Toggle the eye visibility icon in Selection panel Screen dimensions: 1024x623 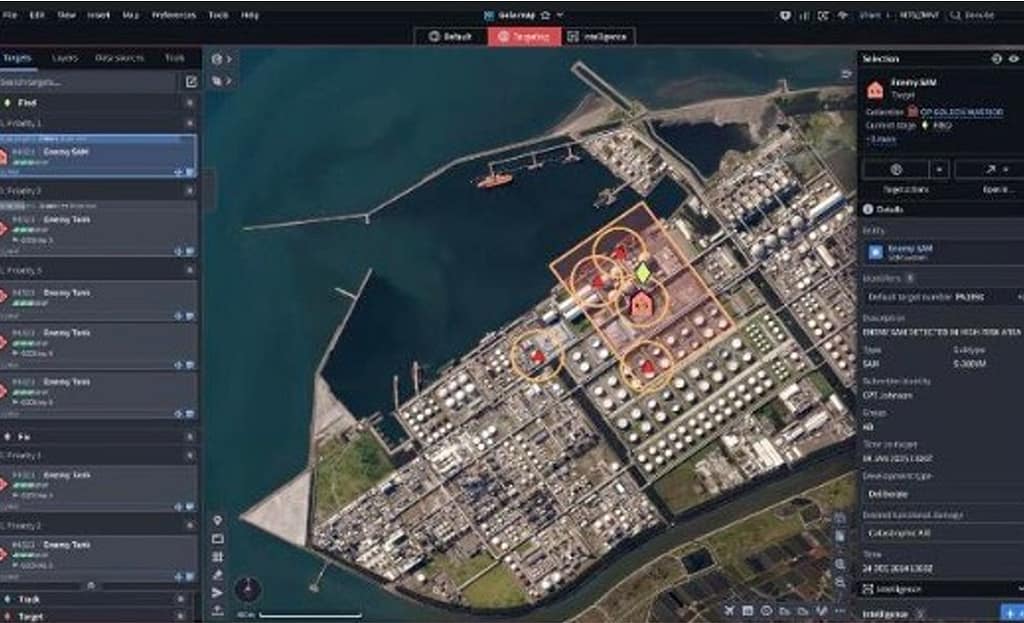tap(1013, 59)
